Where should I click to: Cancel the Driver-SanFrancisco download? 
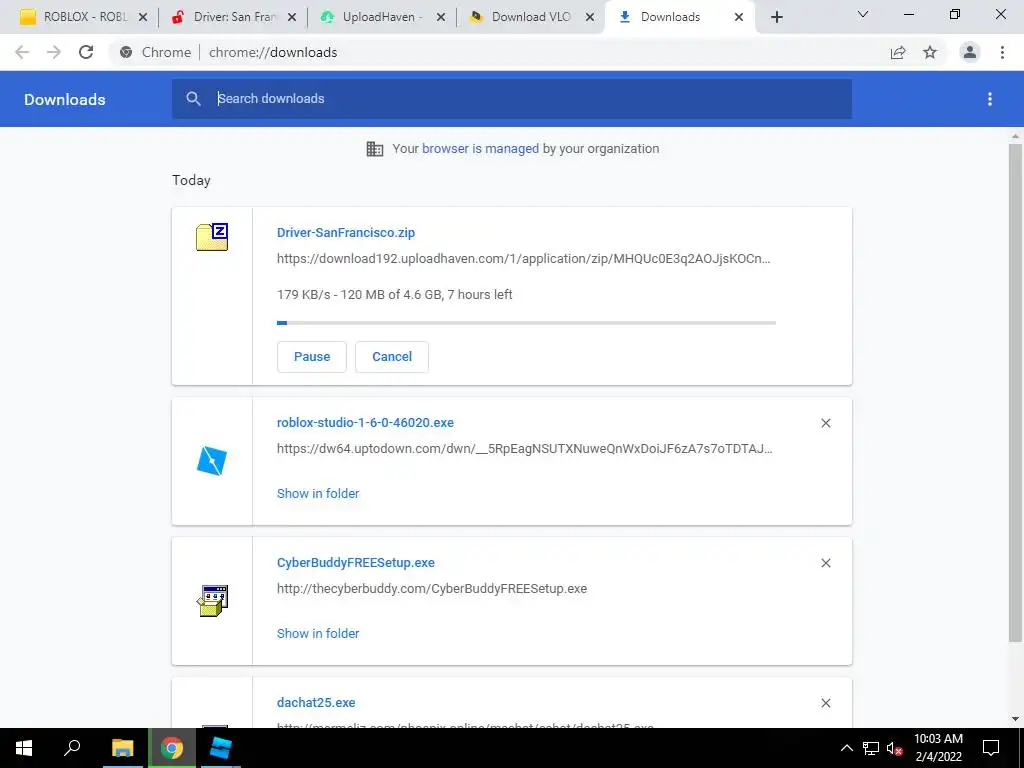[x=392, y=357]
